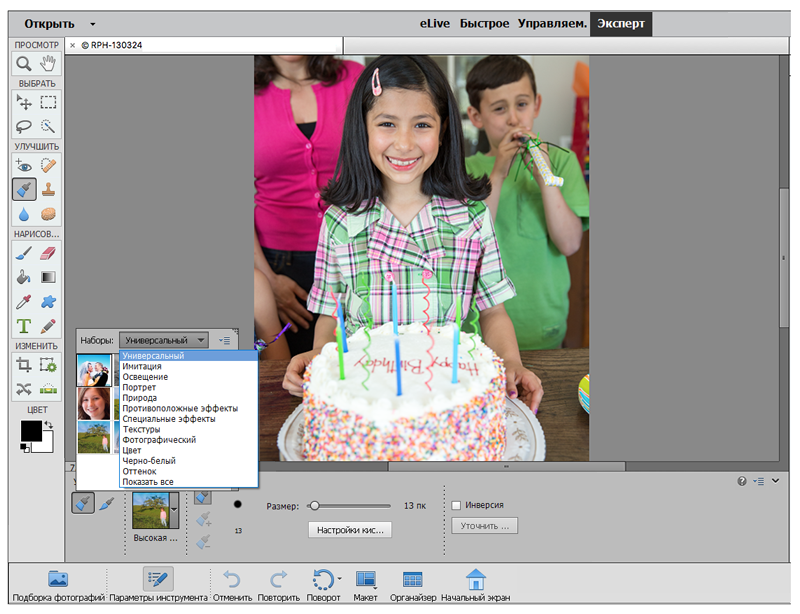Swap foreground and background colors
Viewport: 800px width, 614px height.
49,424
